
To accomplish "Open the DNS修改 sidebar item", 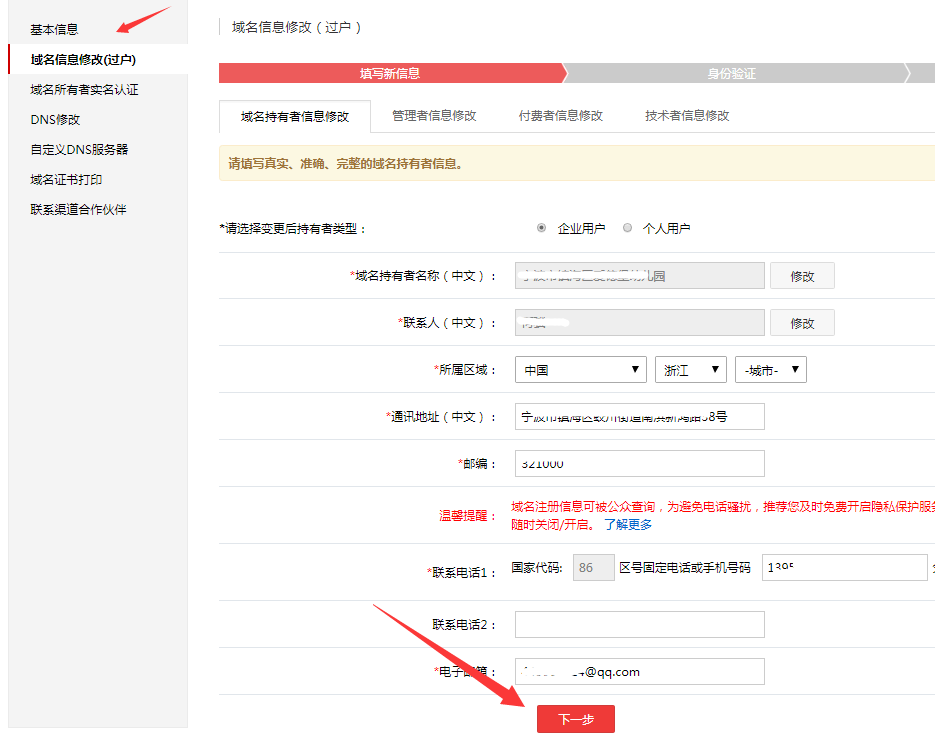I will 55,119.
